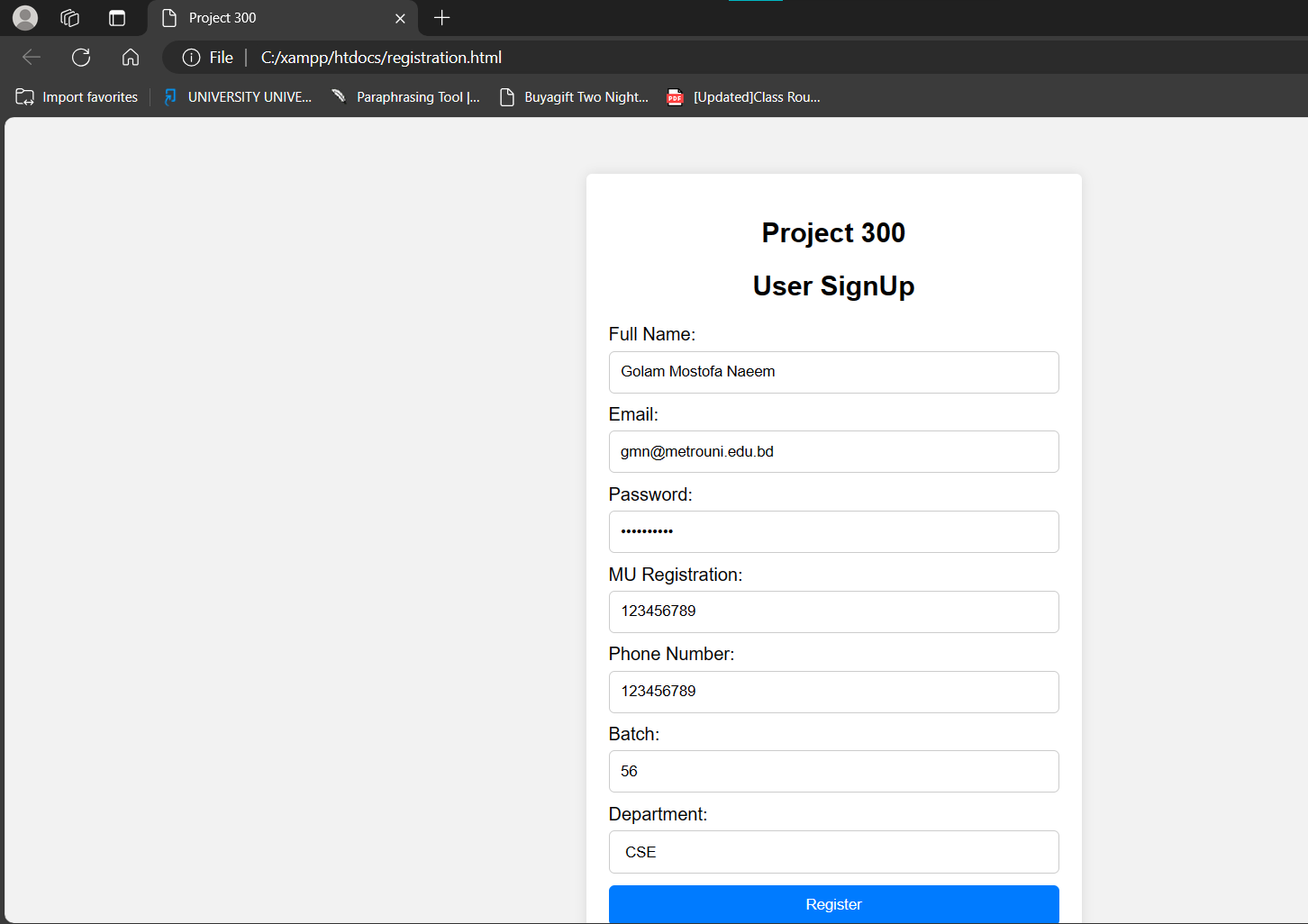Reload the page using refresh icon
The image size is (1308, 924).
pyautogui.click(x=81, y=58)
